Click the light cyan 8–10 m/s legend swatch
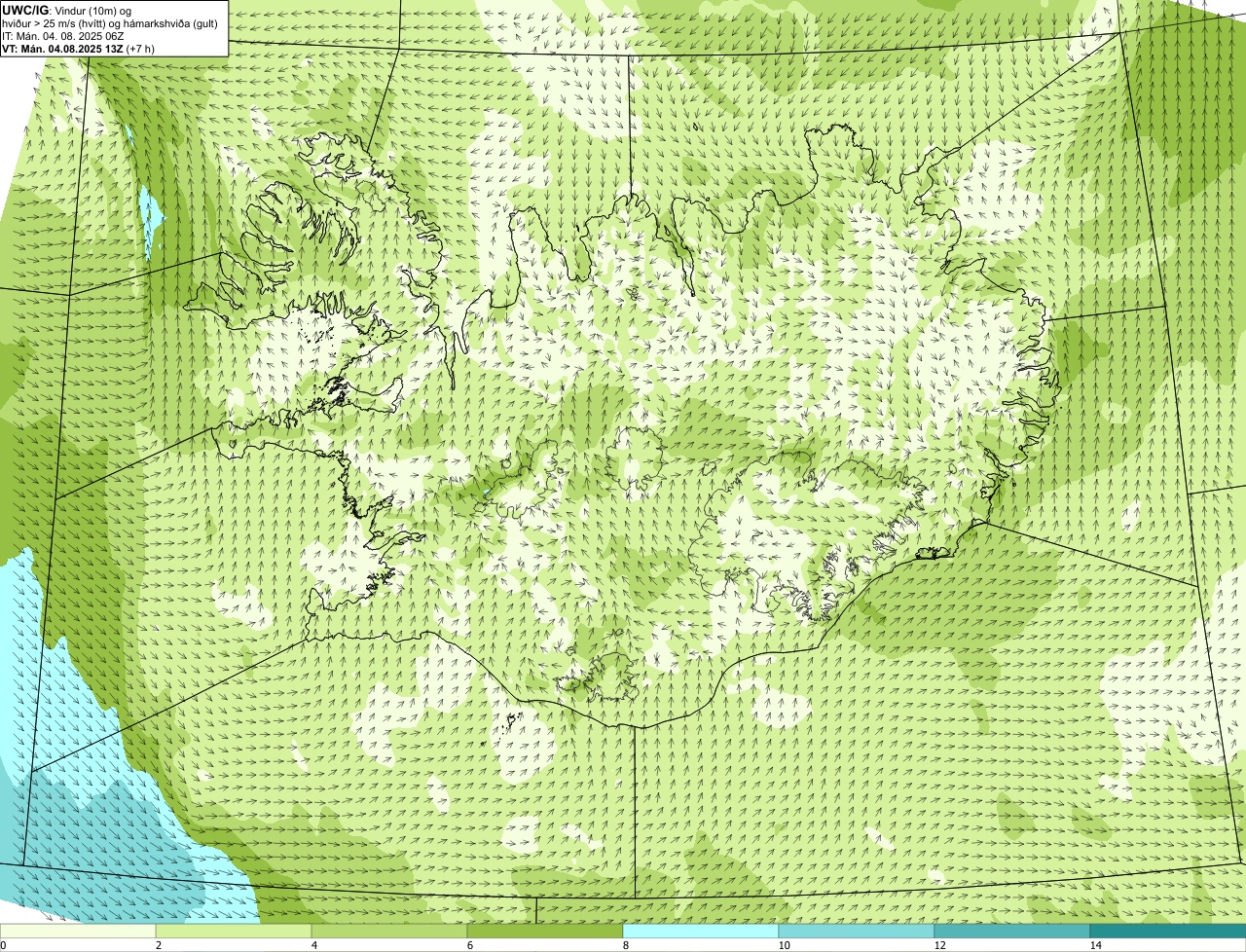 pyautogui.click(x=701, y=931)
